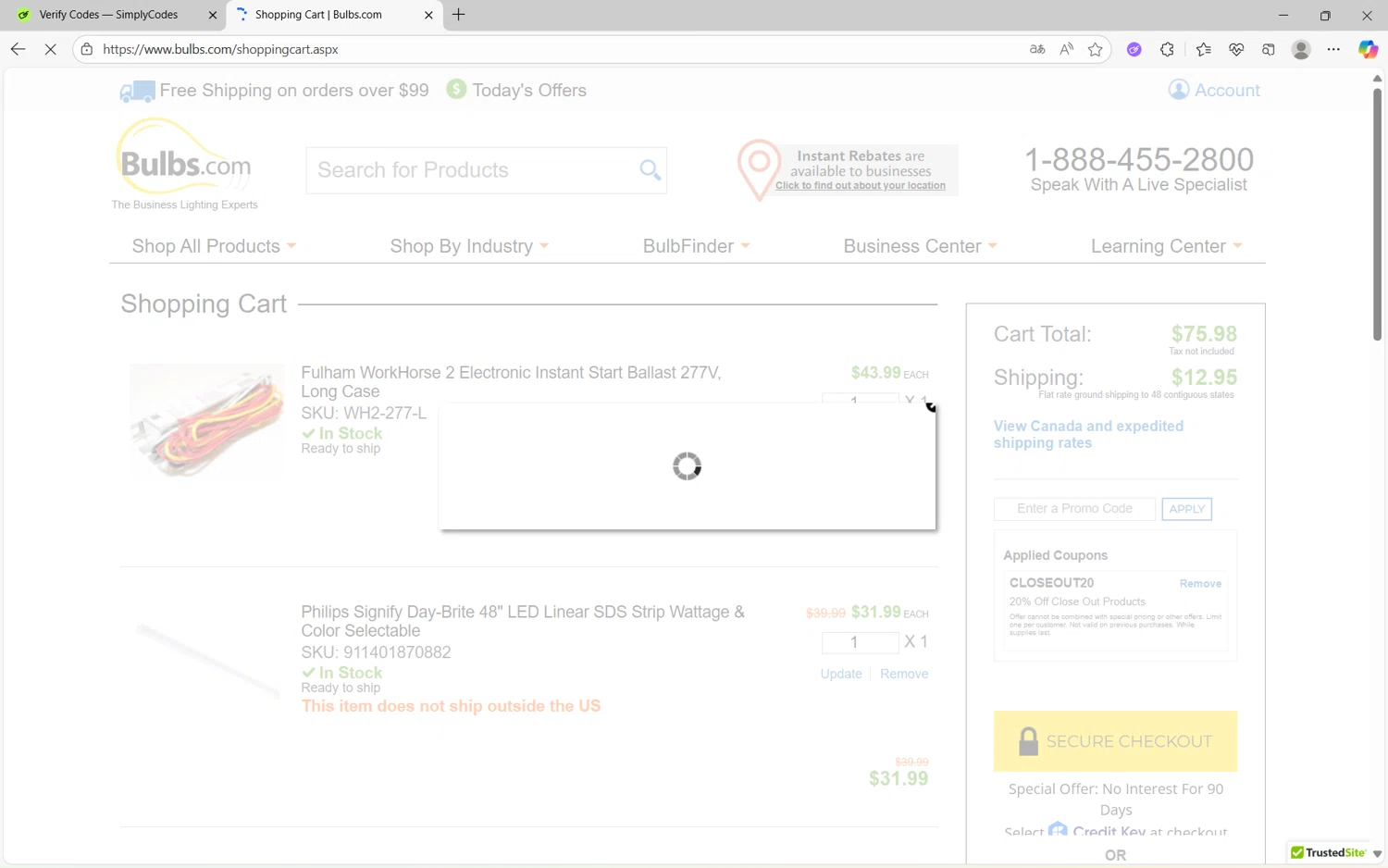Open the browser profile avatar
This screenshot has height=868, width=1388.
[x=1301, y=49]
